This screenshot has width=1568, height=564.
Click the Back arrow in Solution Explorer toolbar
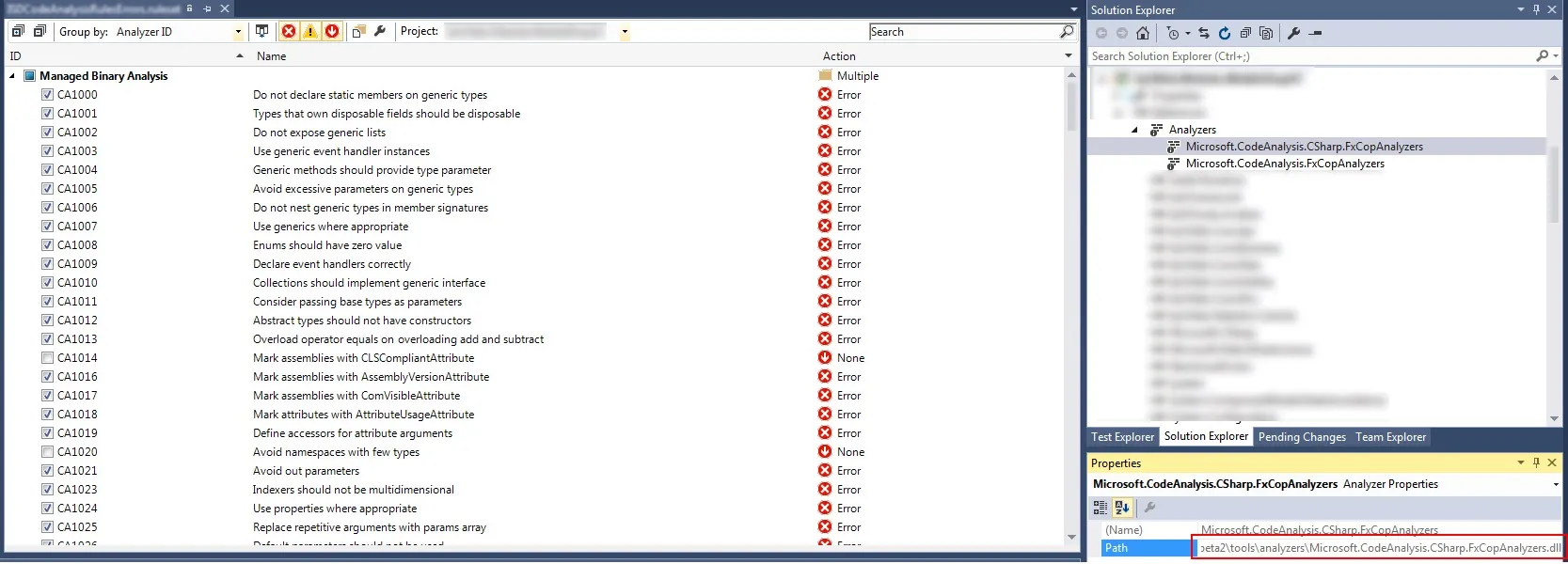pos(1101,33)
